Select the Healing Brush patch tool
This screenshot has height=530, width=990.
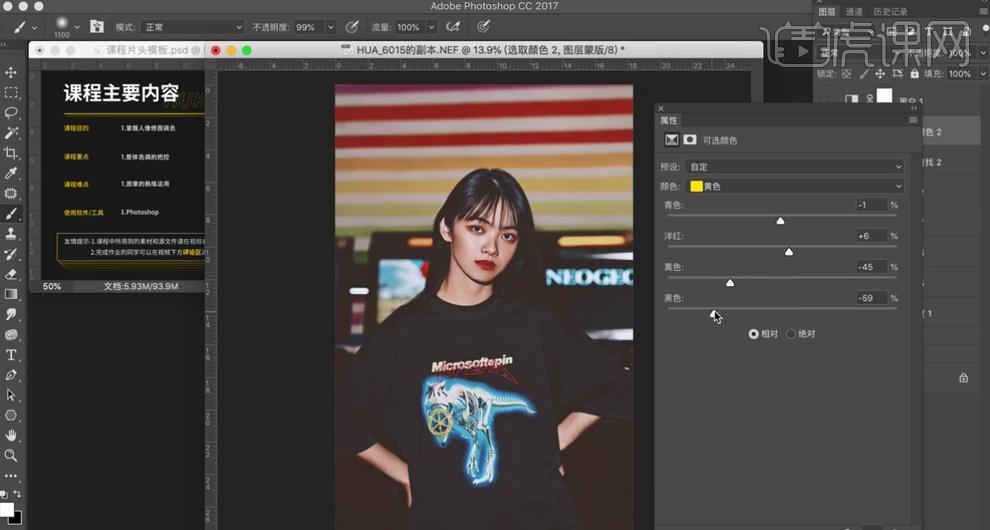11,193
